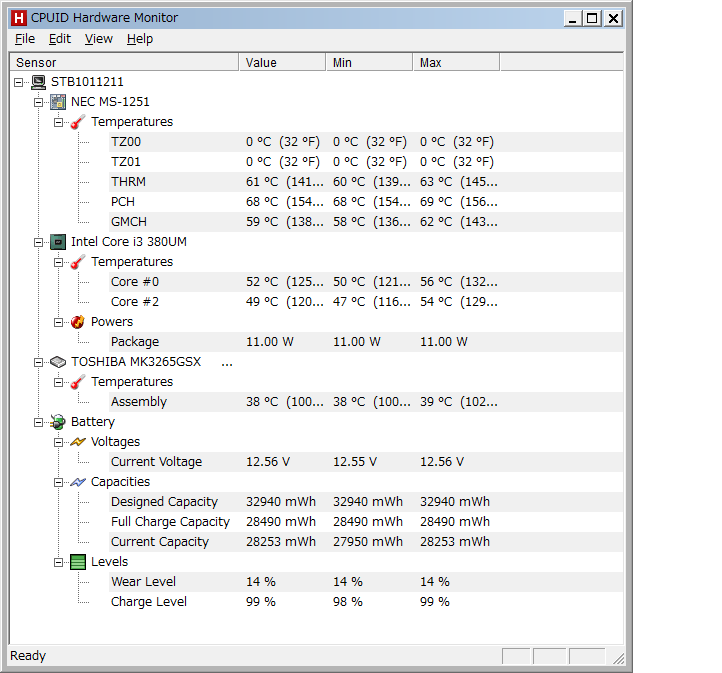Image resolution: width=722 pixels, height=673 pixels.
Task: Click the Voltages lightning icon
Action: pos(78,442)
